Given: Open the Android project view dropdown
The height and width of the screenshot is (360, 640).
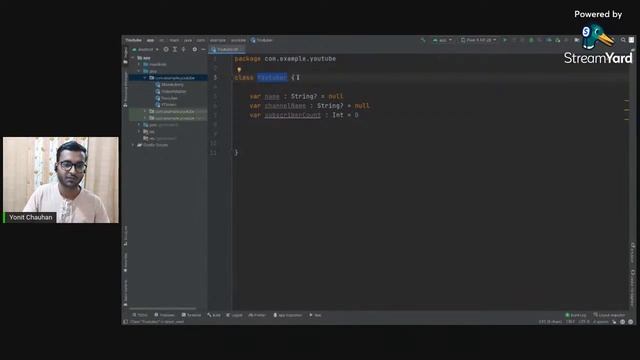Looking at the screenshot, I should tap(145, 49).
